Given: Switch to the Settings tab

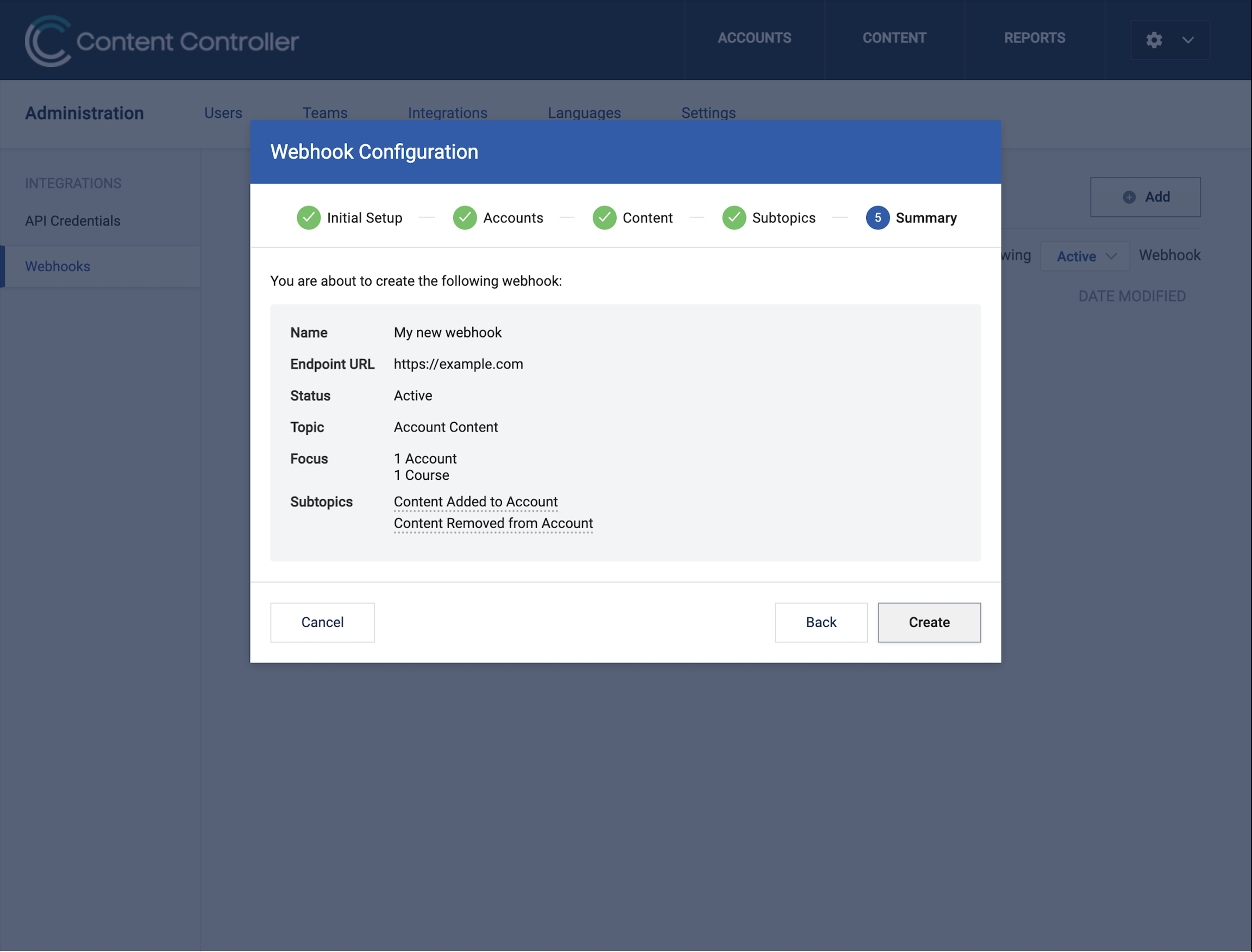Looking at the screenshot, I should (x=709, y=113).
